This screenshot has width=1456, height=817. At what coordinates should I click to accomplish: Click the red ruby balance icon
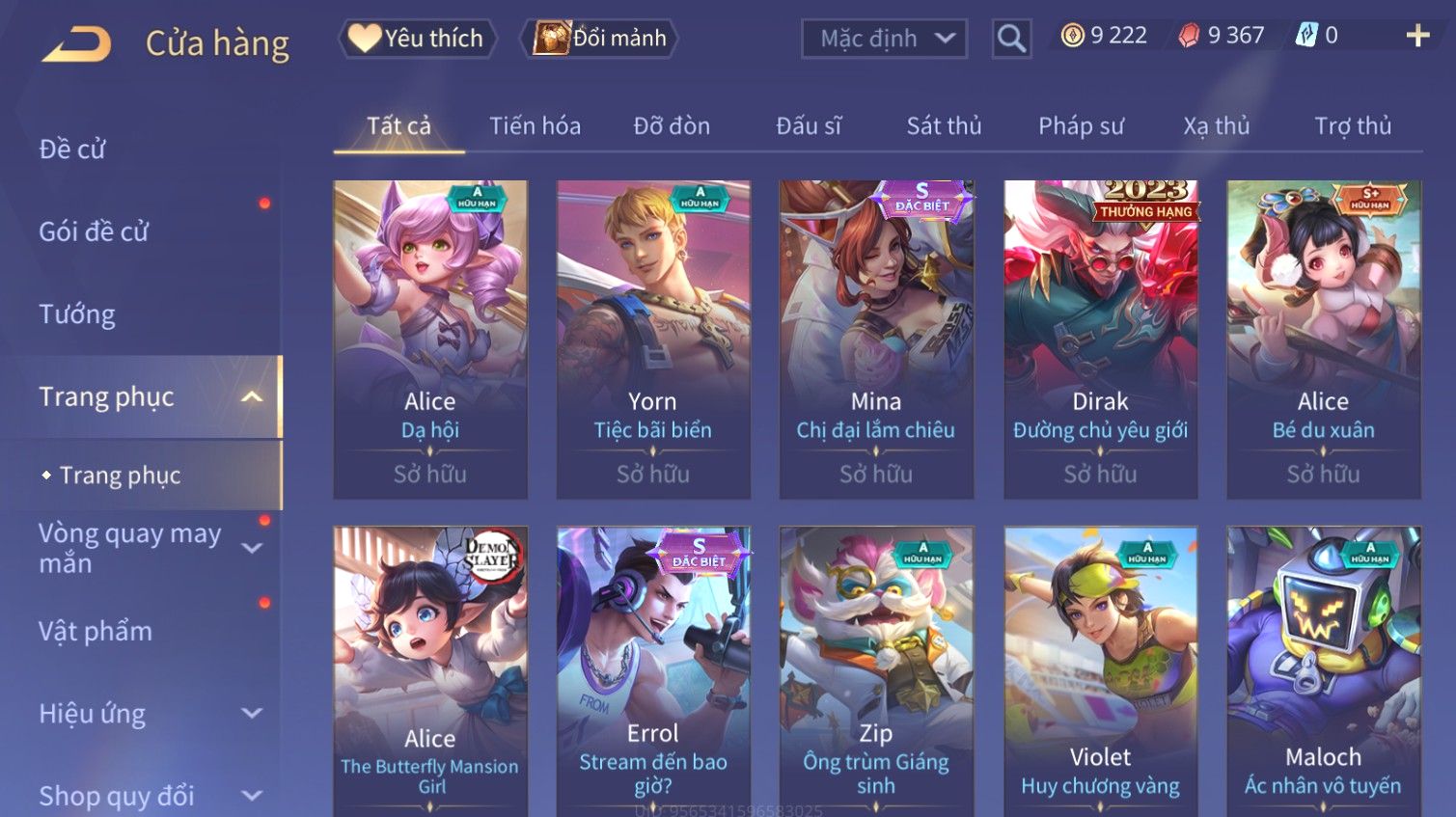tap(1189, 36)
